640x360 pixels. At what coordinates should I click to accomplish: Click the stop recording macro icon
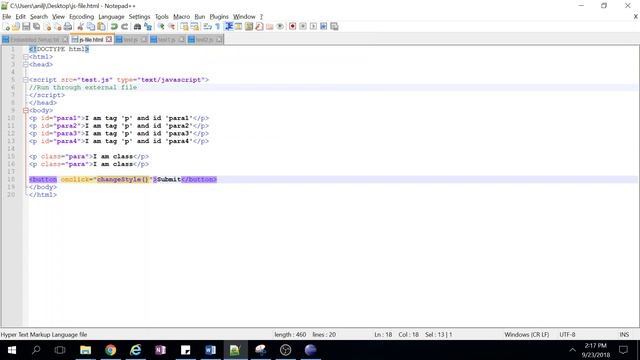(303, 27)
